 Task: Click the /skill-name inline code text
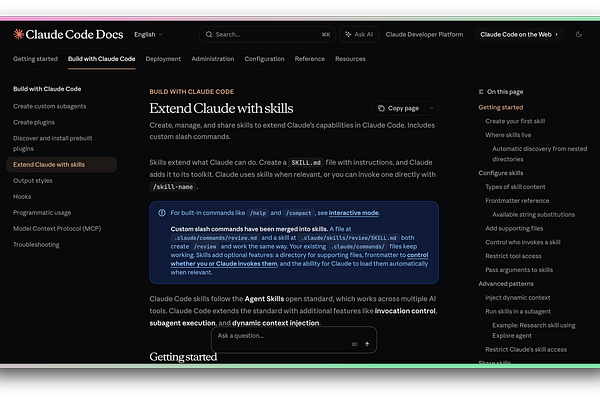tap(173, 187)
